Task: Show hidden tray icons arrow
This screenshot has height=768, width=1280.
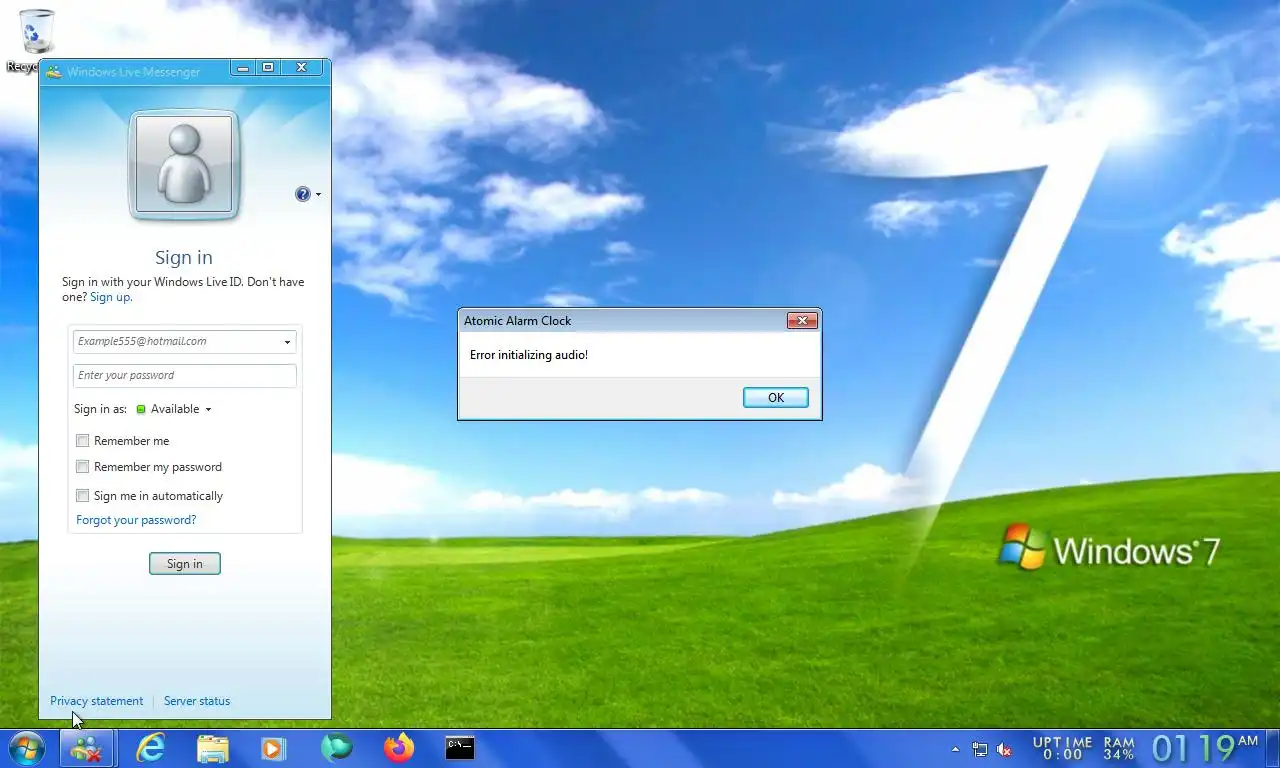Action: 955,749
